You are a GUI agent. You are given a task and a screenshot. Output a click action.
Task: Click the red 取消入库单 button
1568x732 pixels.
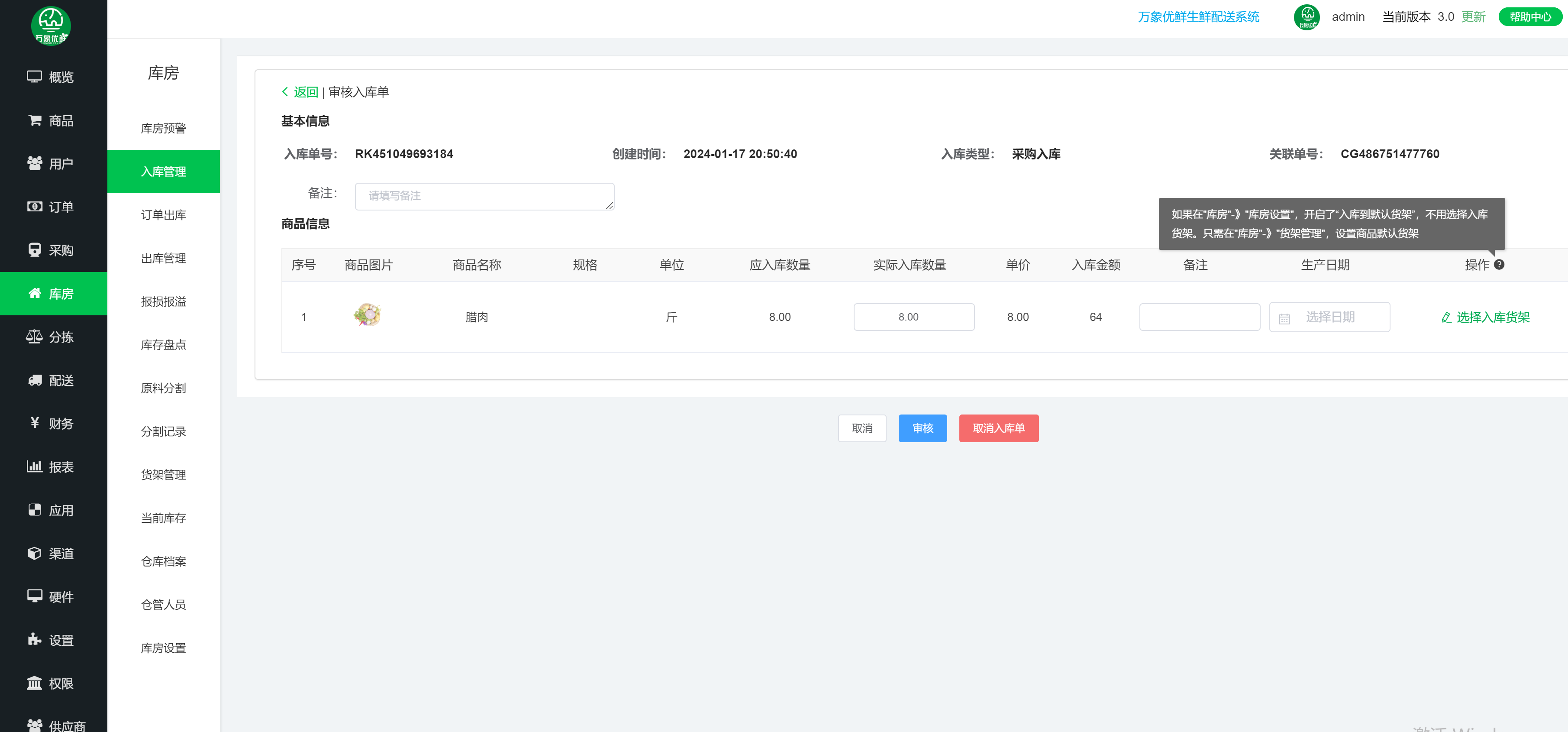tap(998, 428)
